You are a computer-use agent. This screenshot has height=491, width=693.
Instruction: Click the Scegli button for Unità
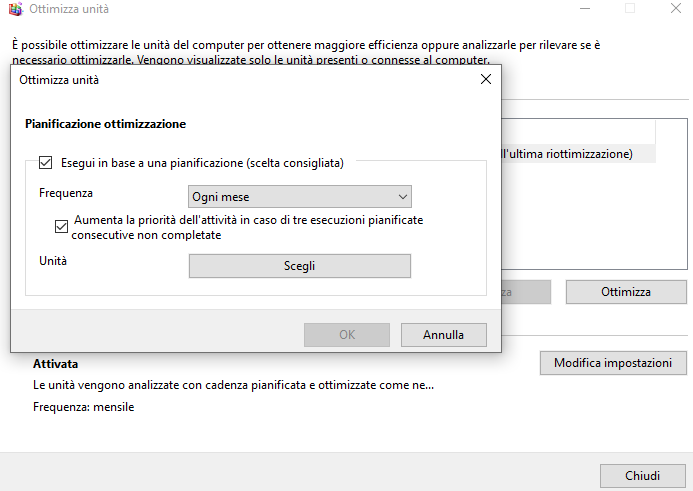click(300, 266)
